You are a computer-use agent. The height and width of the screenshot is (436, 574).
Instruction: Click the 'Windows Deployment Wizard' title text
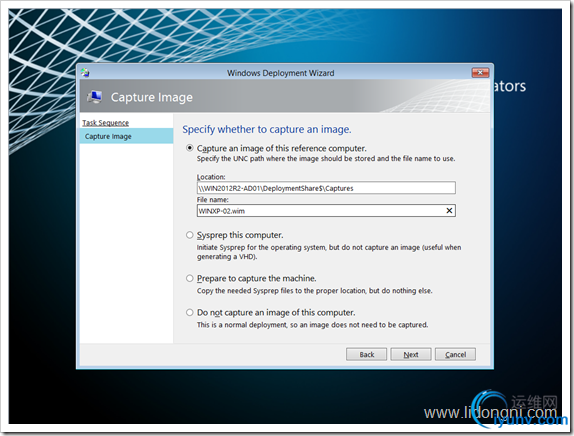tap(281, 73)
